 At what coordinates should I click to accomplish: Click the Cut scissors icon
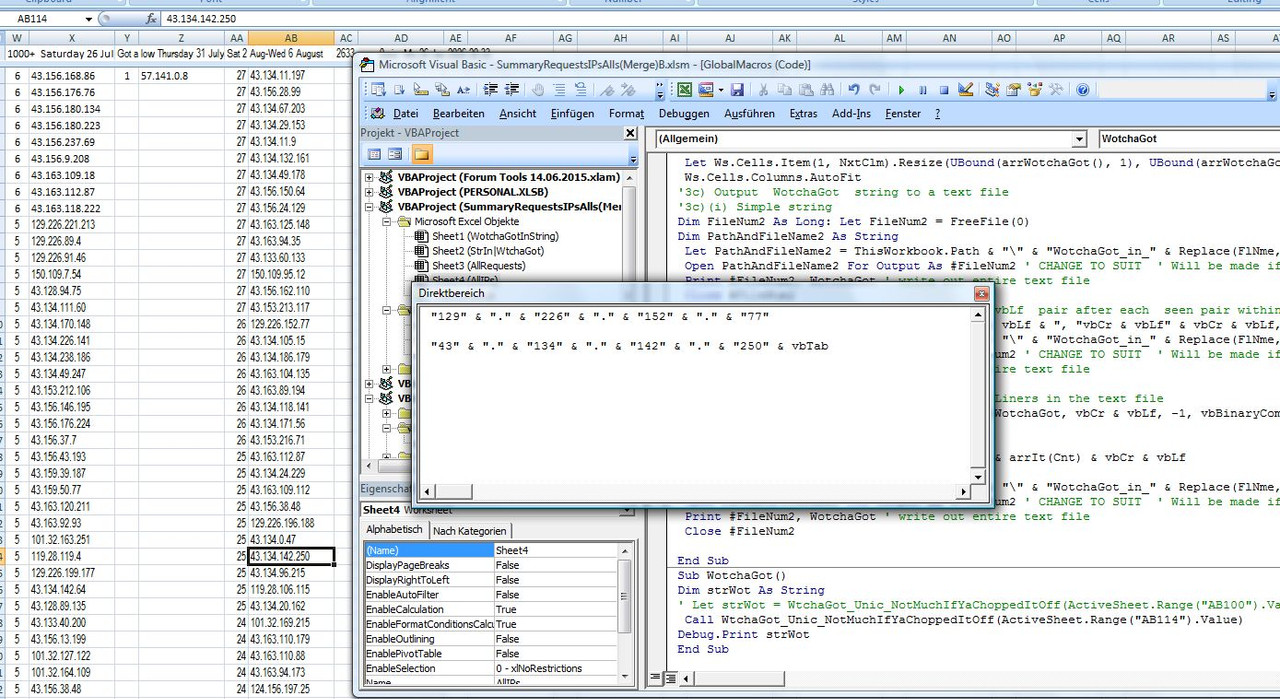point(764,90)
